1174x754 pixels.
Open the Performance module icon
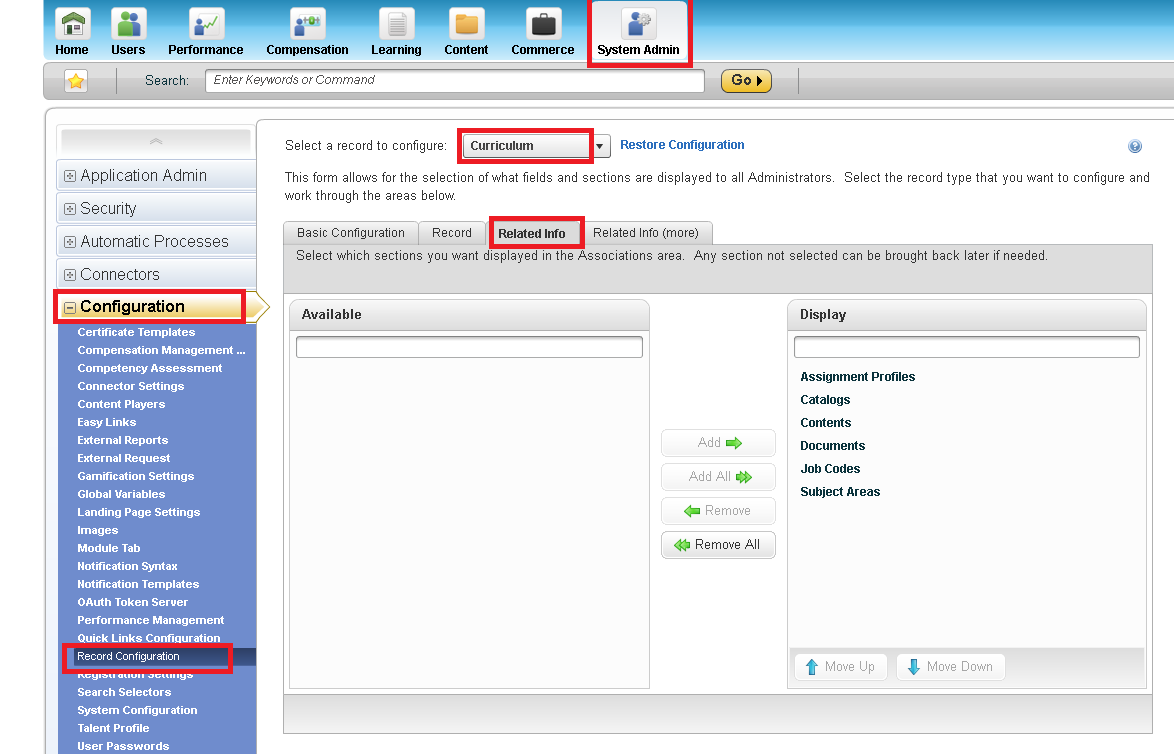(206, 24)
